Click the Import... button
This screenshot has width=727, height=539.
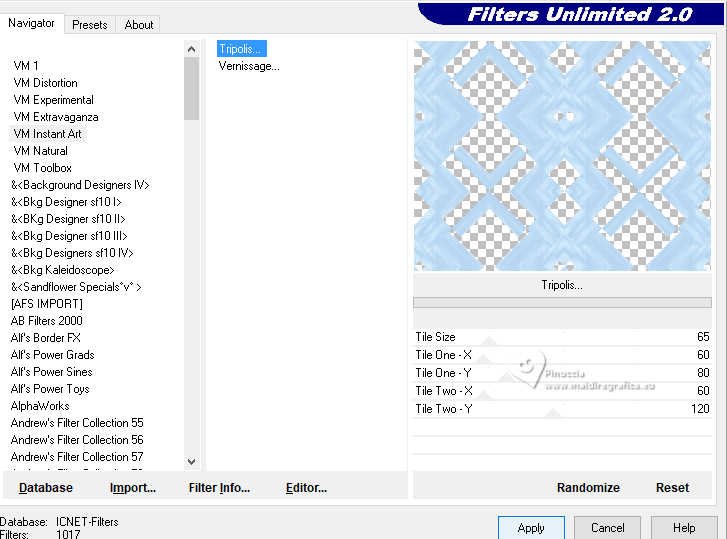pyautogui.click(x=133, y=488)
